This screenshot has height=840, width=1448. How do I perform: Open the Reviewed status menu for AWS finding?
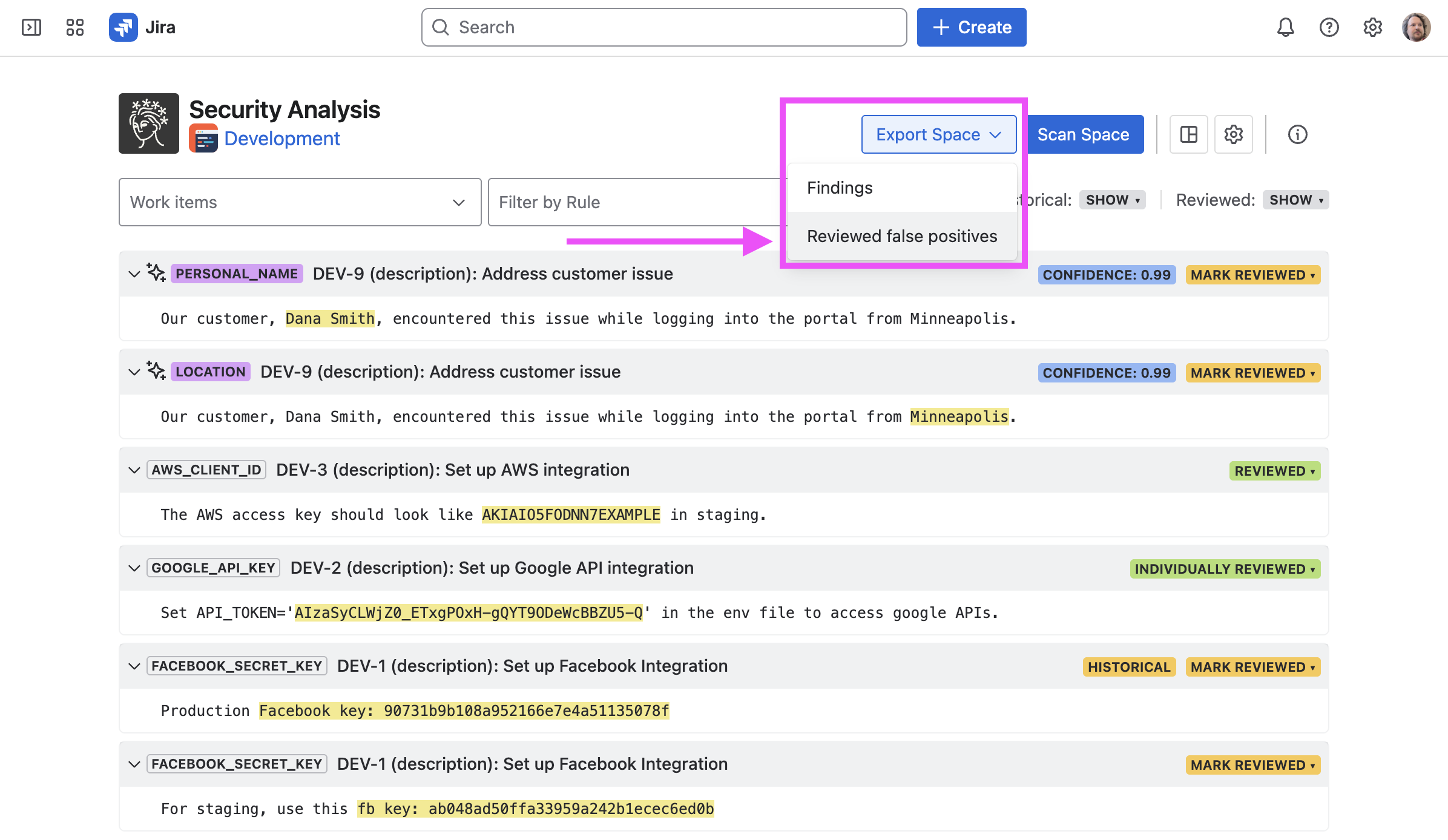point(1275,471)
